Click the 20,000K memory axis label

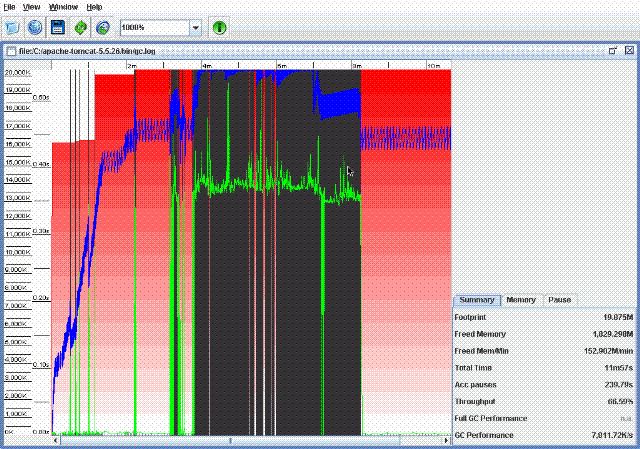[x=18, y=72]
